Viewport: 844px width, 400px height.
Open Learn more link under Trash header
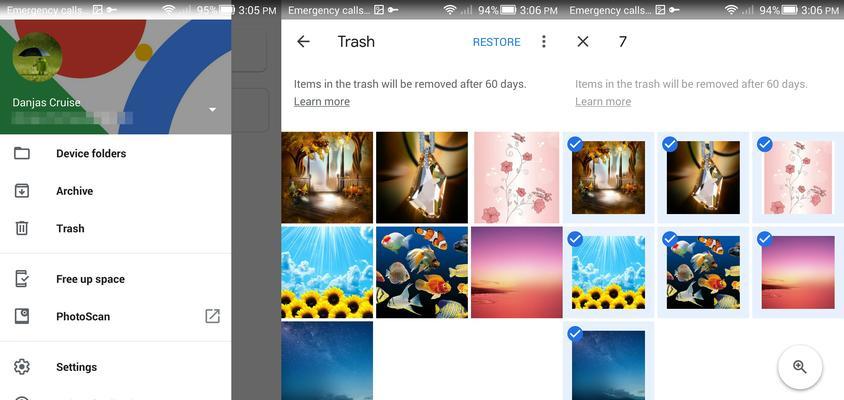click(x=322, y=102)
